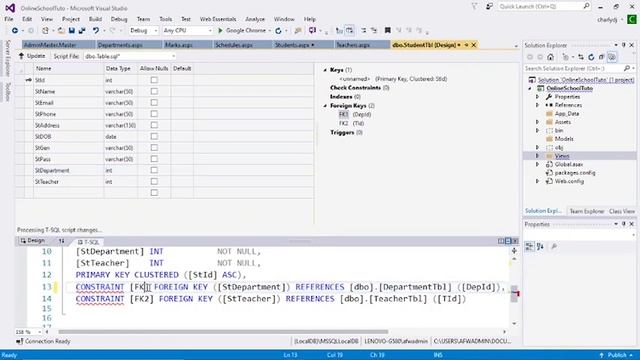
Task: Click inside Search Solution Explorer field
Action: (x=573, y=69)
